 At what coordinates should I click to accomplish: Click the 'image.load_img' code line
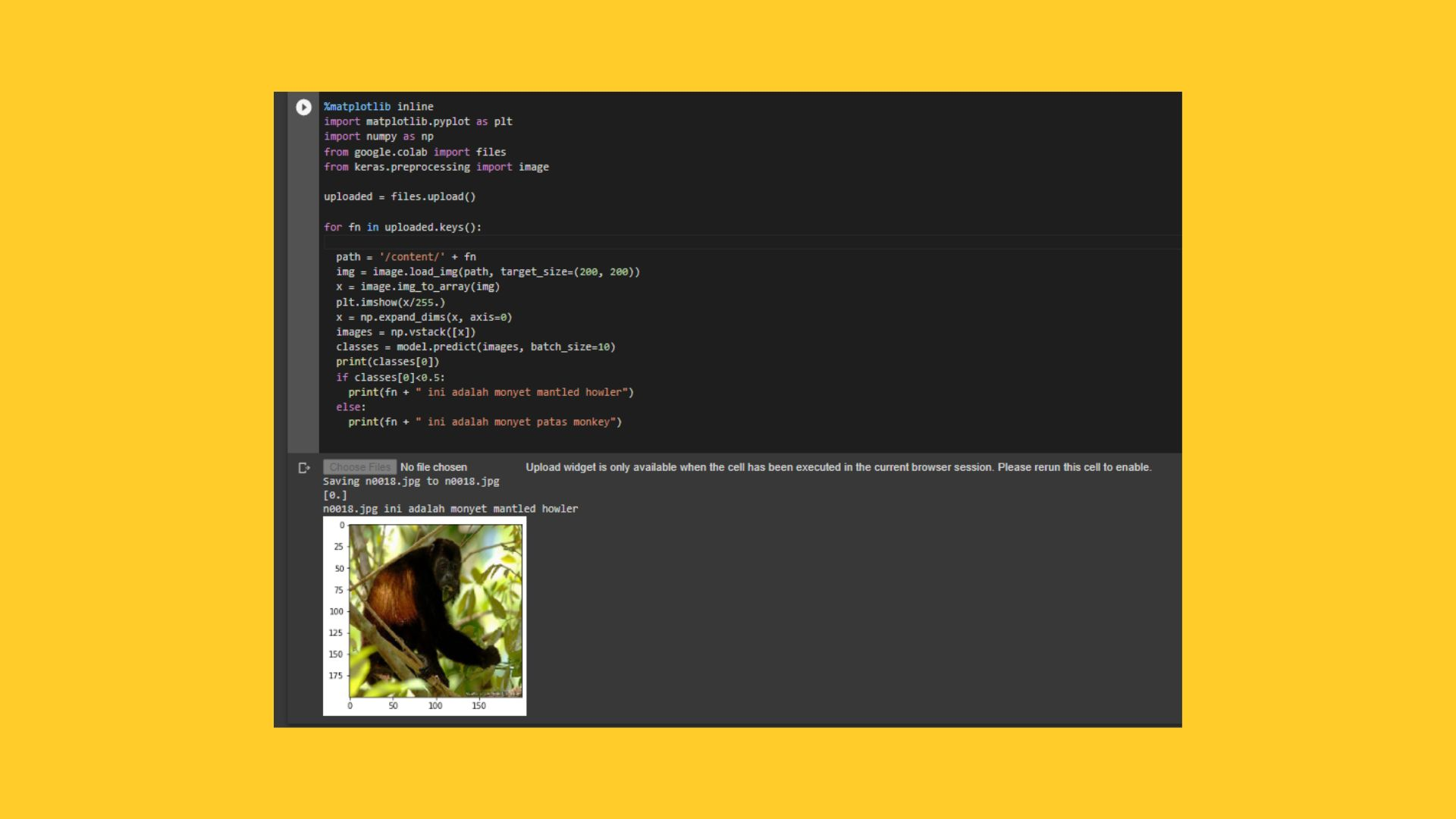click(488, 271)
